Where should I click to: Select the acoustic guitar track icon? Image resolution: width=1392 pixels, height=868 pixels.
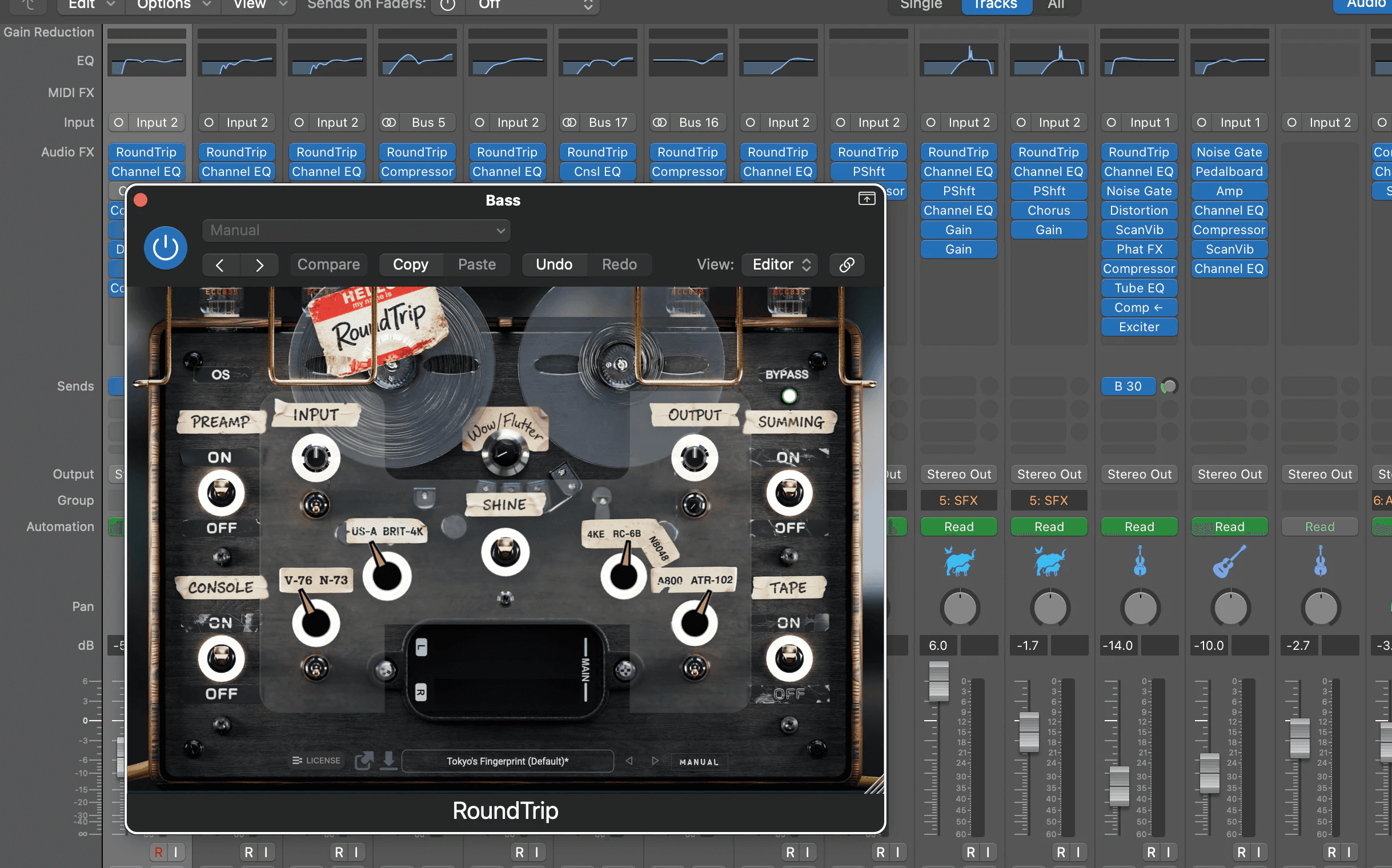[1229, 561]
